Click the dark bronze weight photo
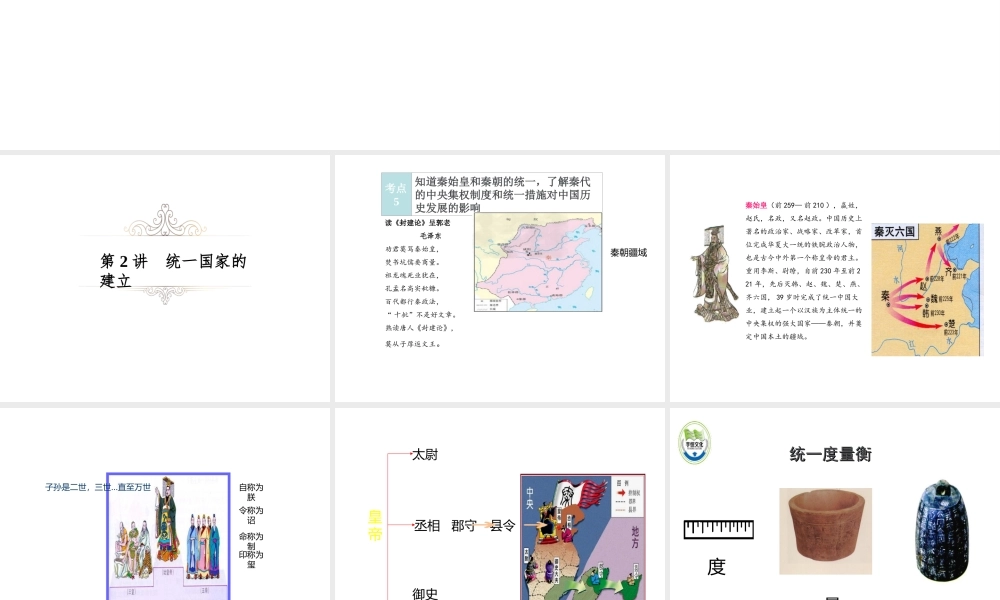1000x600 pixels. 942,530
